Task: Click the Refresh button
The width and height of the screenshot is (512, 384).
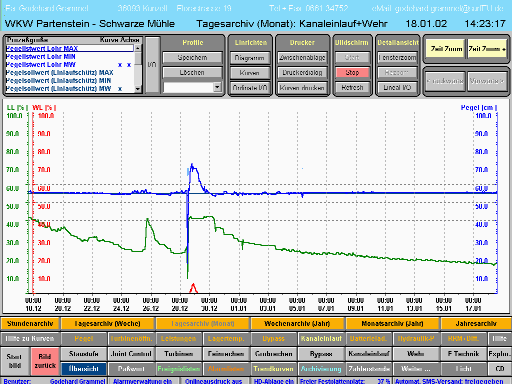Action: (x=352, y=87)
